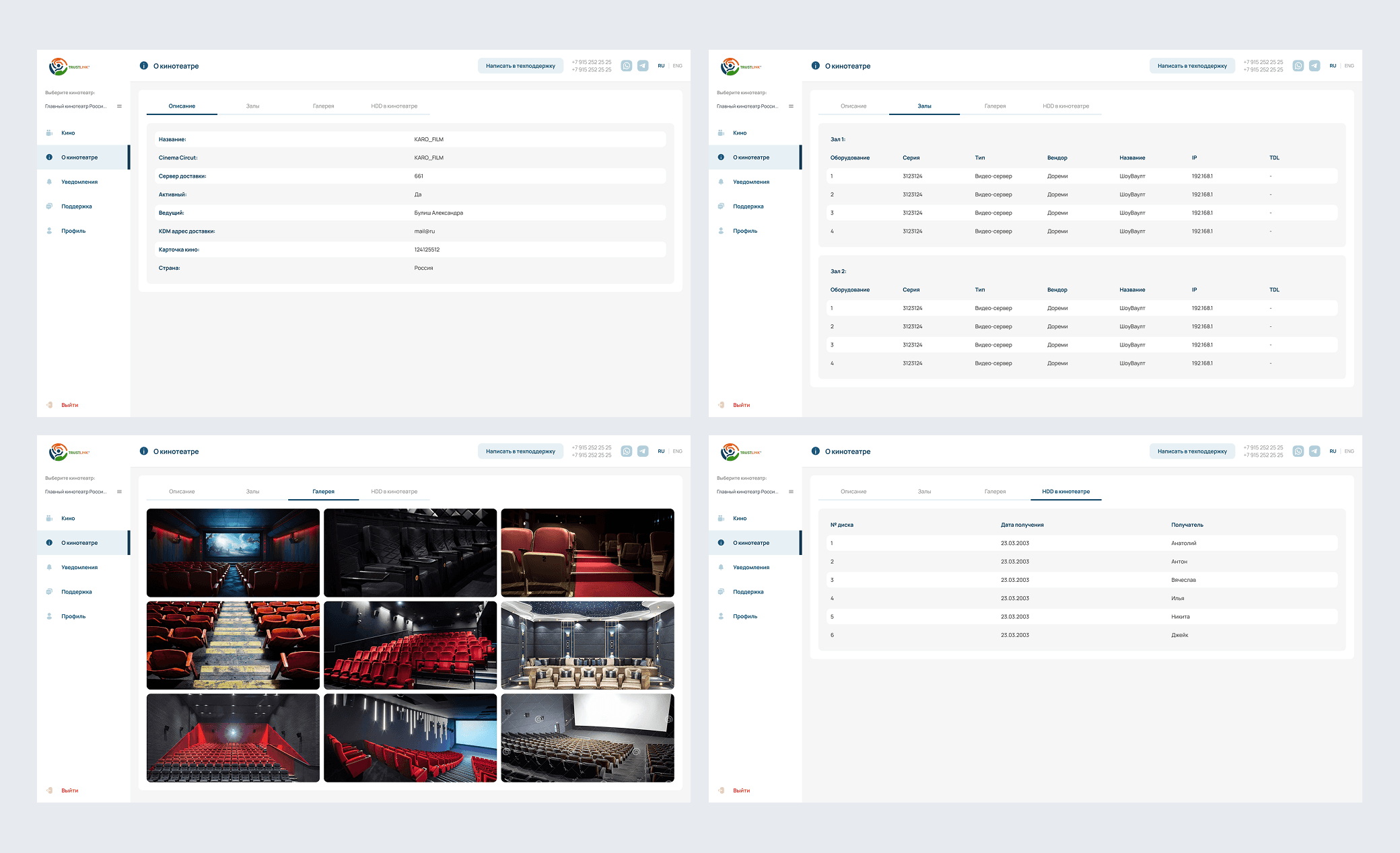1400x853 pixels.
Task: Click Написать в техподдержку on the Залы screen
Action: 1191,66
